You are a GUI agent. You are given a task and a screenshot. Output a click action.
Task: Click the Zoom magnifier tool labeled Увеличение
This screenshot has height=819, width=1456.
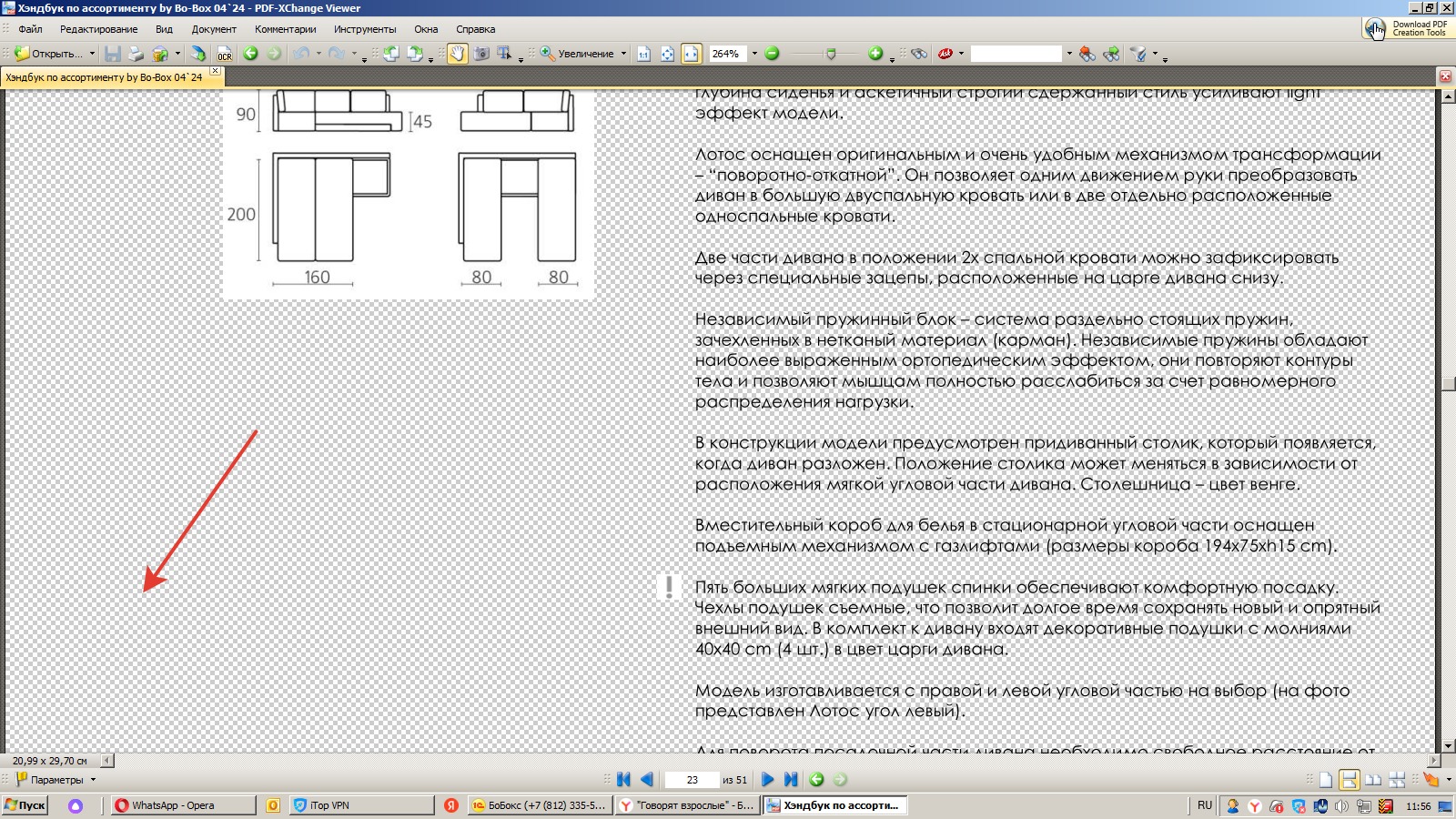click(577, 54)
